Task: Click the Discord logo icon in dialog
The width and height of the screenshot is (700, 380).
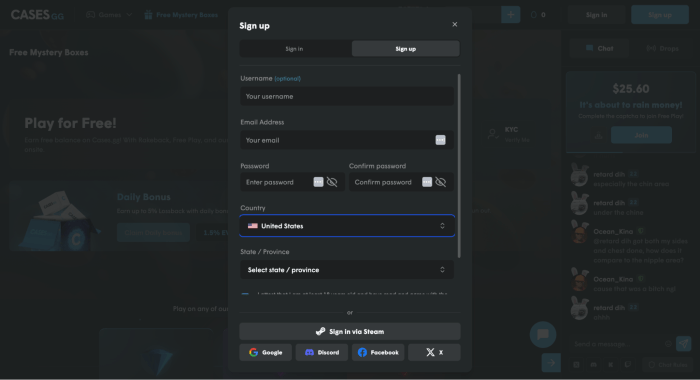Action: pyautogui.click(x=309, y=352)
